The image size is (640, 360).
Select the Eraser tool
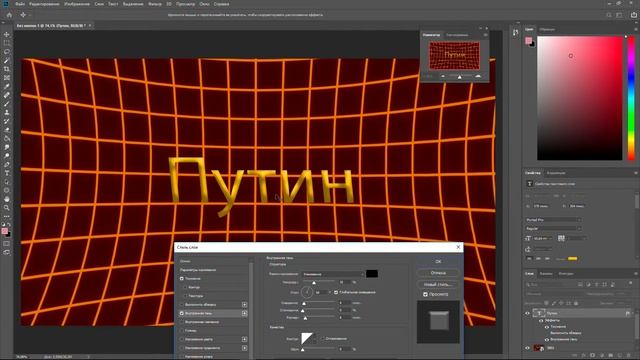[x=7, y=129]
